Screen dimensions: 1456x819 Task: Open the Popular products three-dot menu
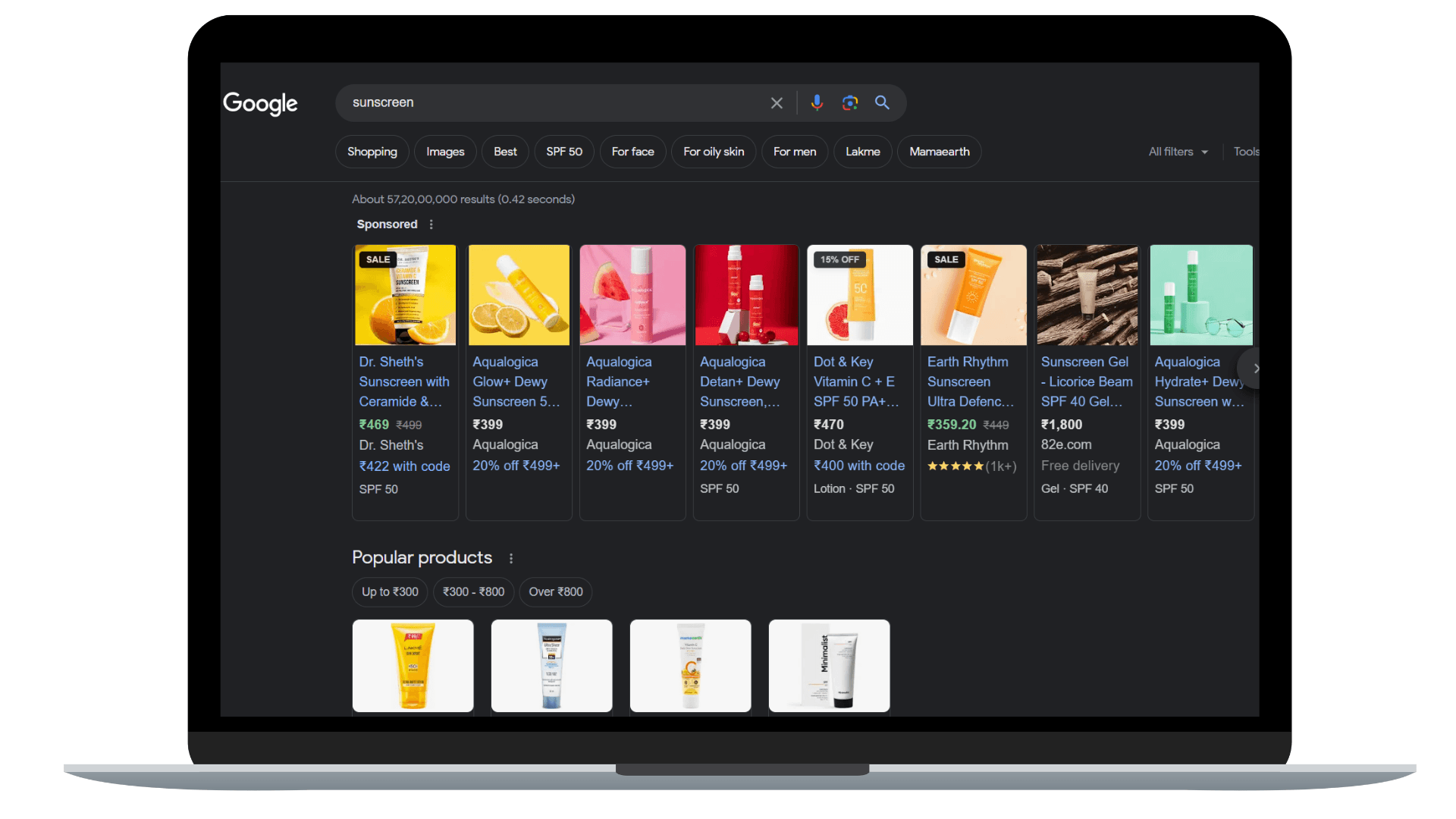click(x=510, y=557)
